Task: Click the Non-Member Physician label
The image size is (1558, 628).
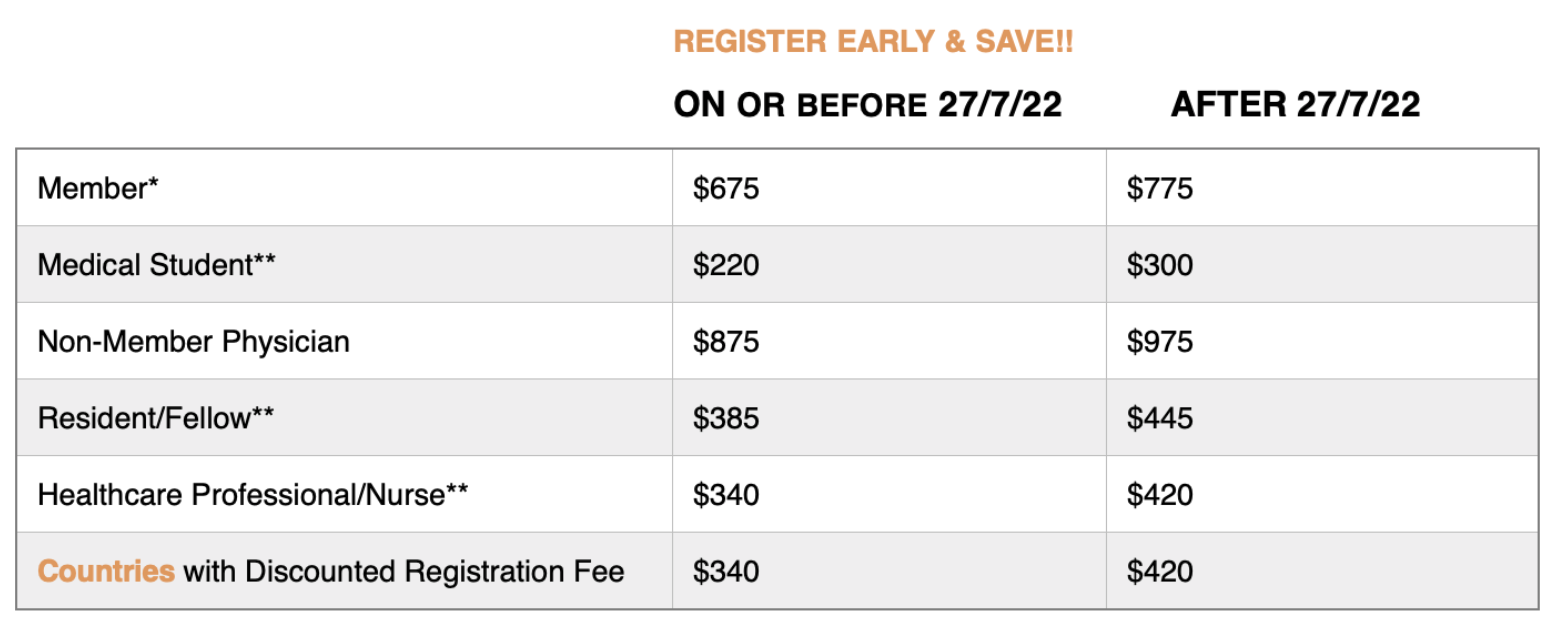Action: [x=194, y=342]
